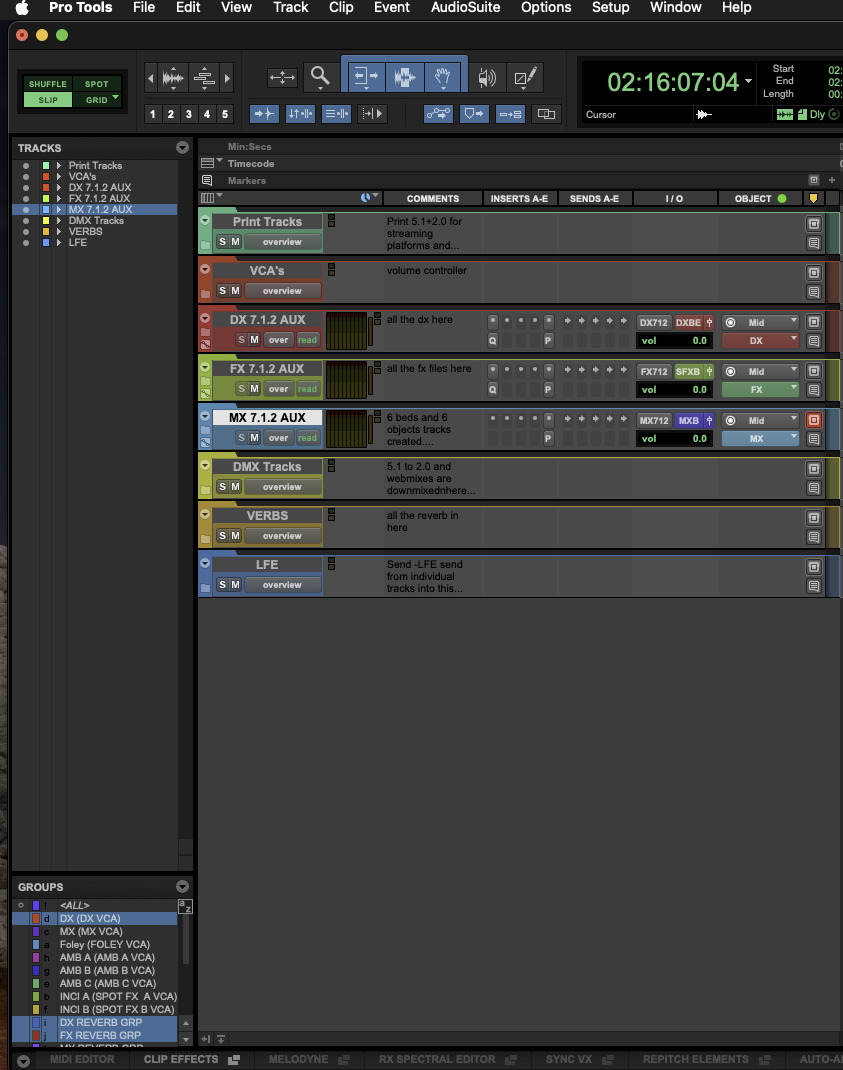Click the Mirrored MIDI Editing icon

click(x=511, y=114)
